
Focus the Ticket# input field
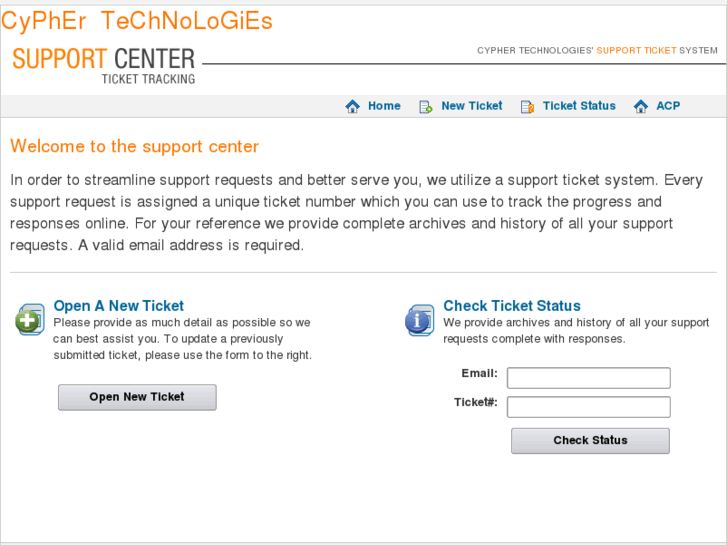pyautogui.click(x=588, y=407)
